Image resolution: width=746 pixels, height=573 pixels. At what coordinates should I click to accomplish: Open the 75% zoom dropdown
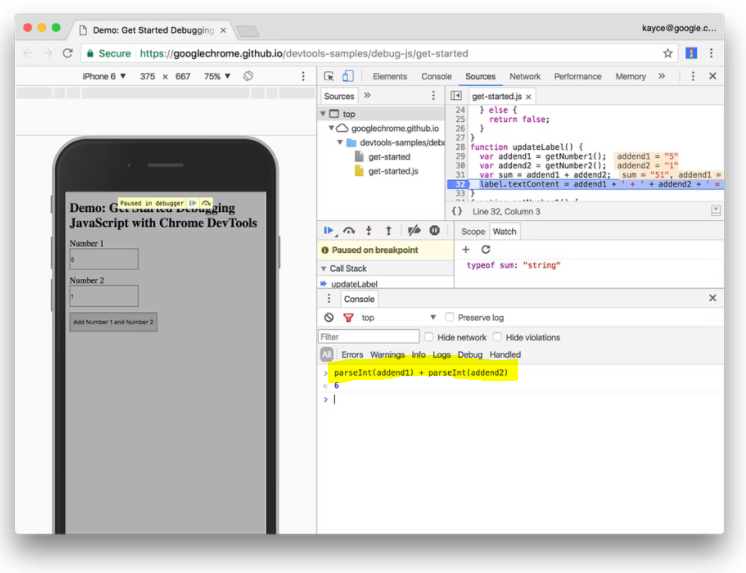pos(217,76)
